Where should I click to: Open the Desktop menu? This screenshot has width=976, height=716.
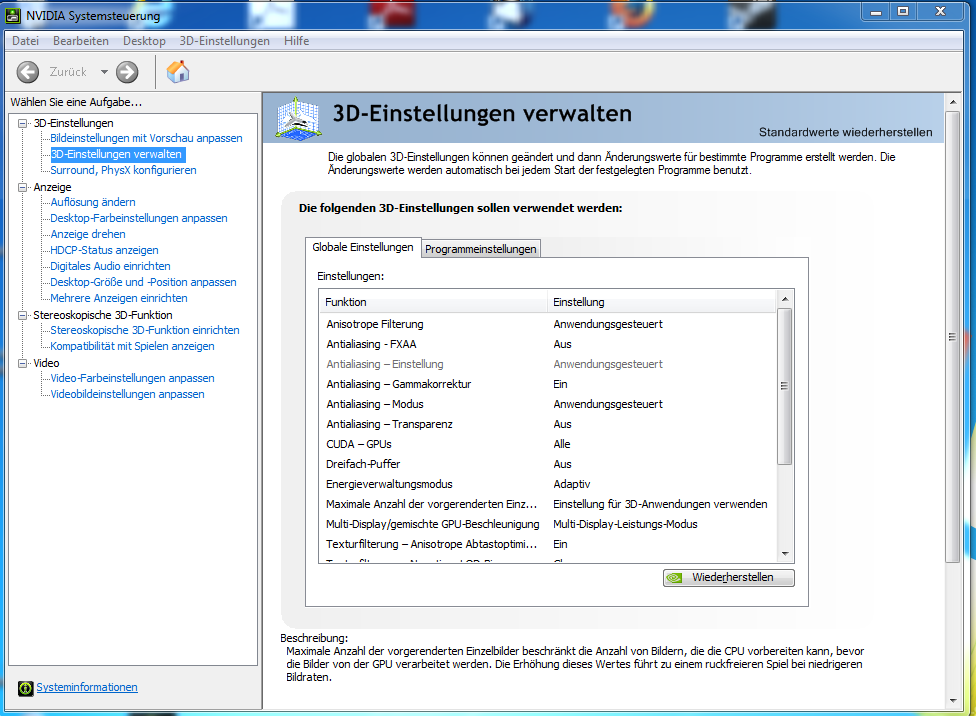[144, 41]
